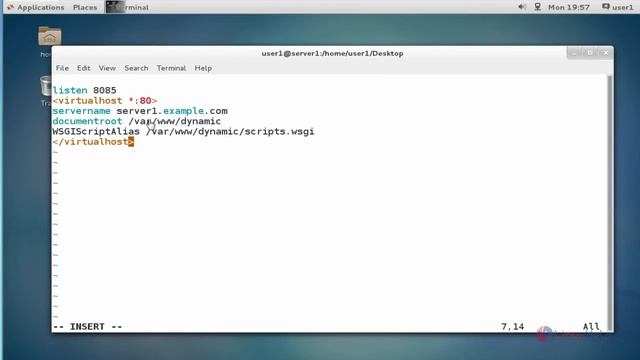Click the 'WSGIScriptAlias' directive
640x360 pixels.
tap(96, 131)
